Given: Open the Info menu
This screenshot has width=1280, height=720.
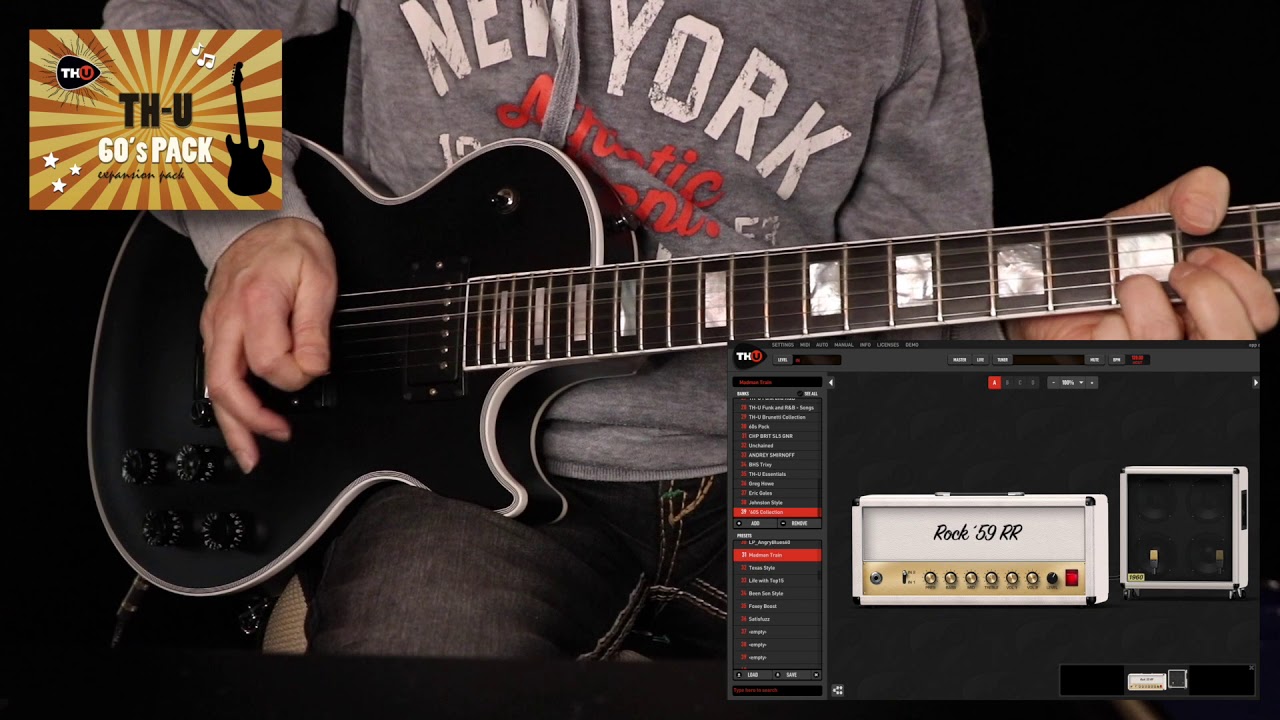Looking at the screenshot, I should click(865, 345).
